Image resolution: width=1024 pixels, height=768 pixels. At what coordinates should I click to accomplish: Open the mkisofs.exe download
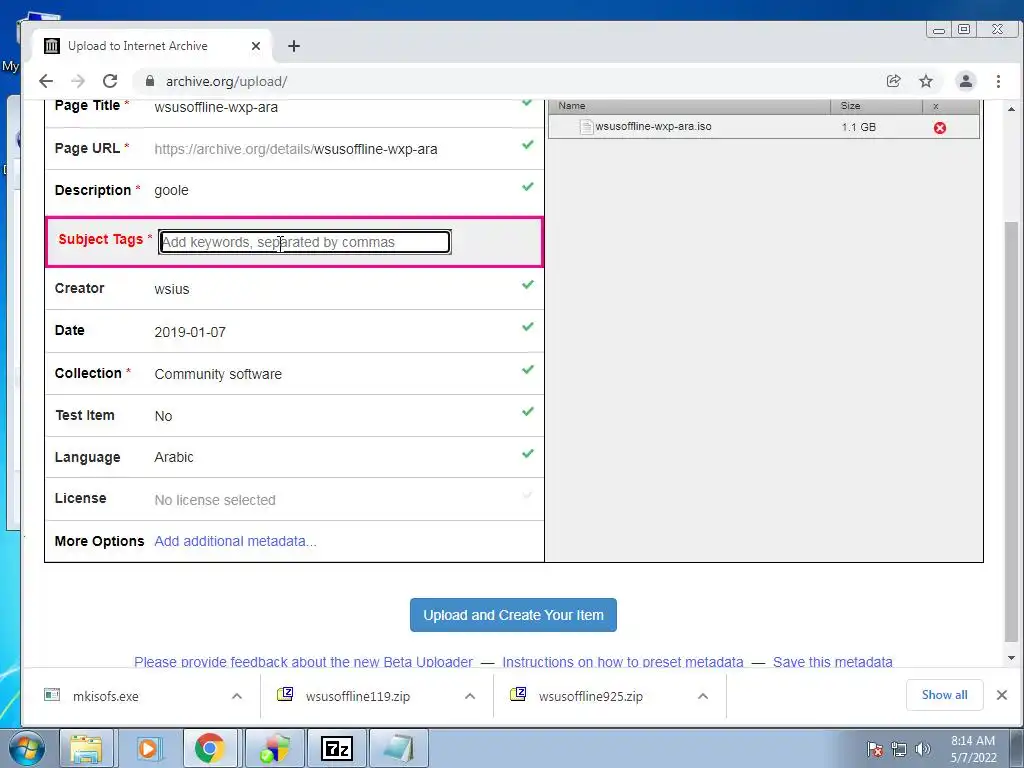coord(106,697)
